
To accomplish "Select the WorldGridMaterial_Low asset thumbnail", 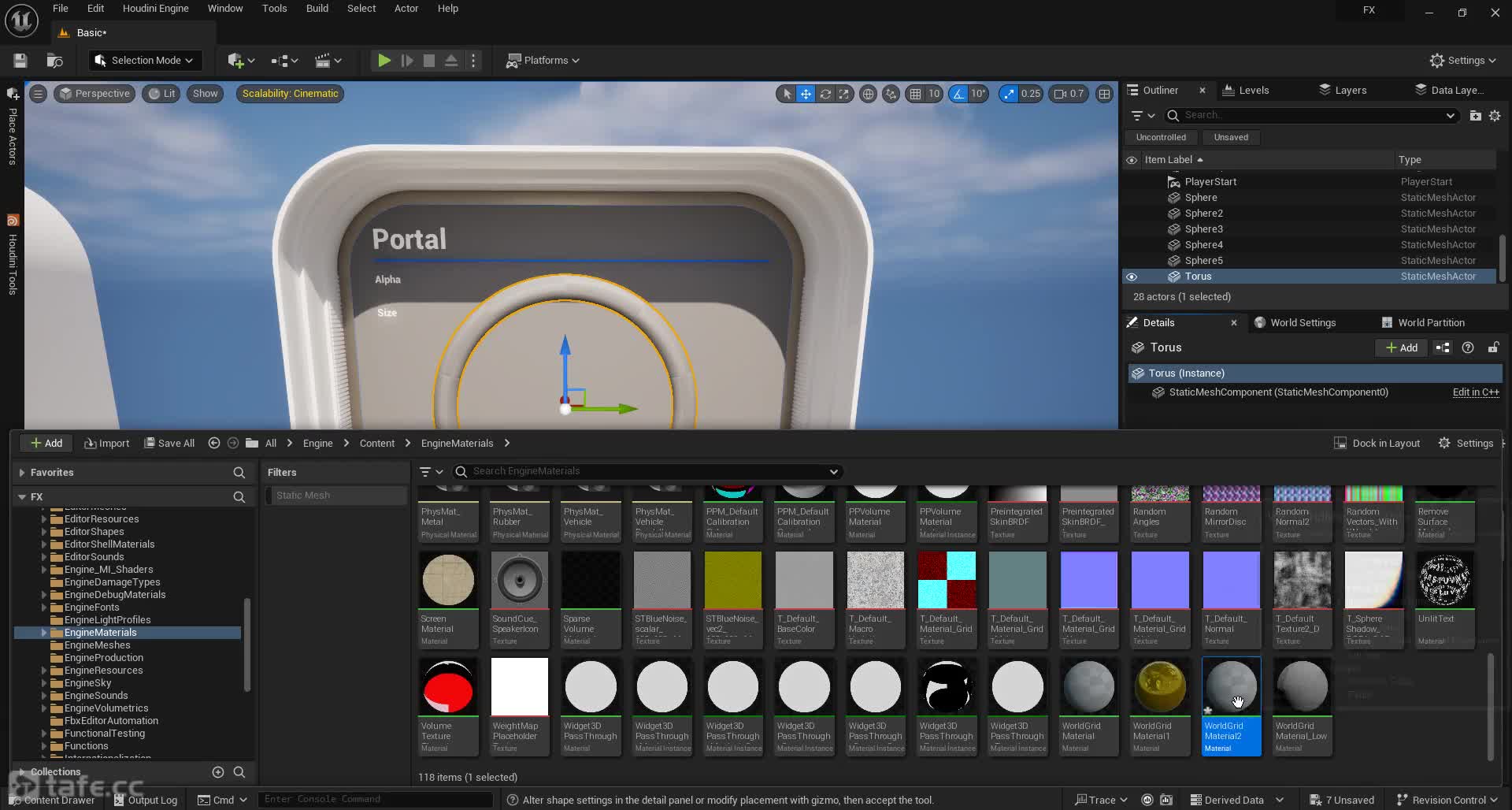I will coord(1303,687).
